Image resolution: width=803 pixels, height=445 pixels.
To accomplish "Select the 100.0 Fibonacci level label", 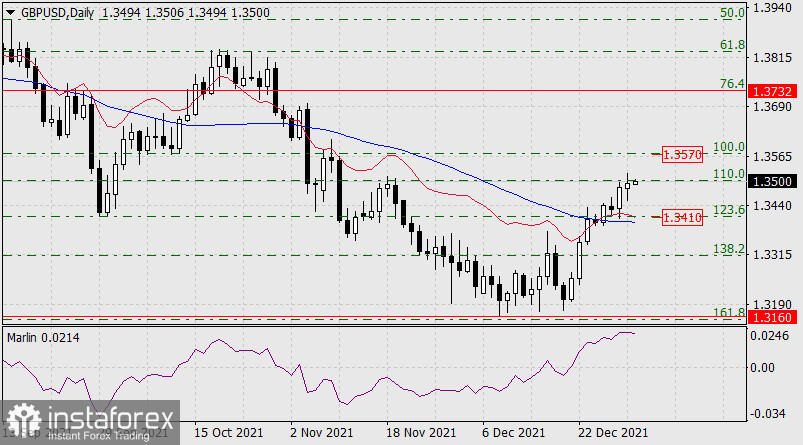I will pos(730,147).
